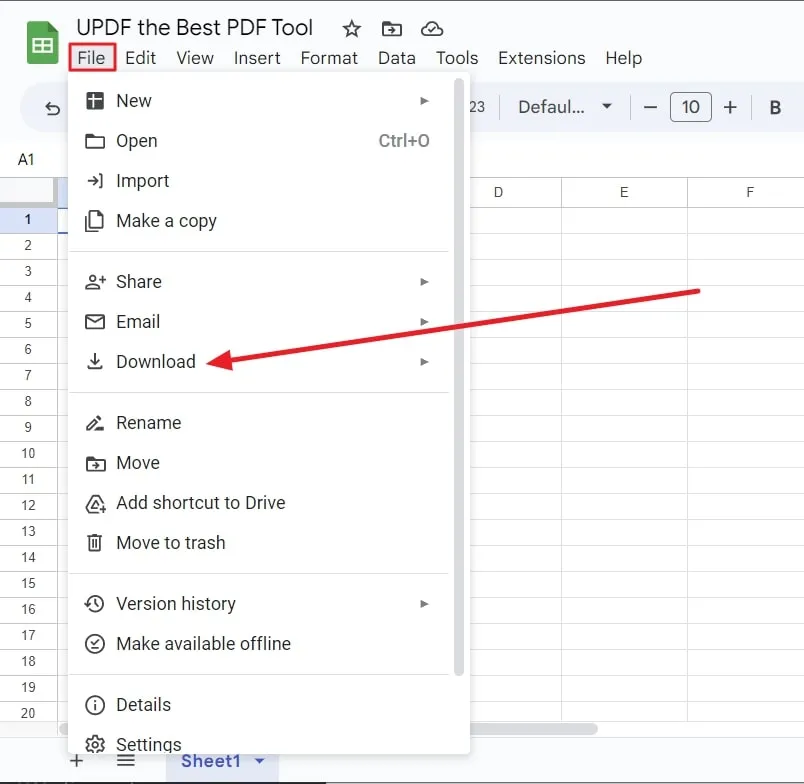This screenshot has width=804, height=784.
Task: Select column F header
Action: click(746, 193)
